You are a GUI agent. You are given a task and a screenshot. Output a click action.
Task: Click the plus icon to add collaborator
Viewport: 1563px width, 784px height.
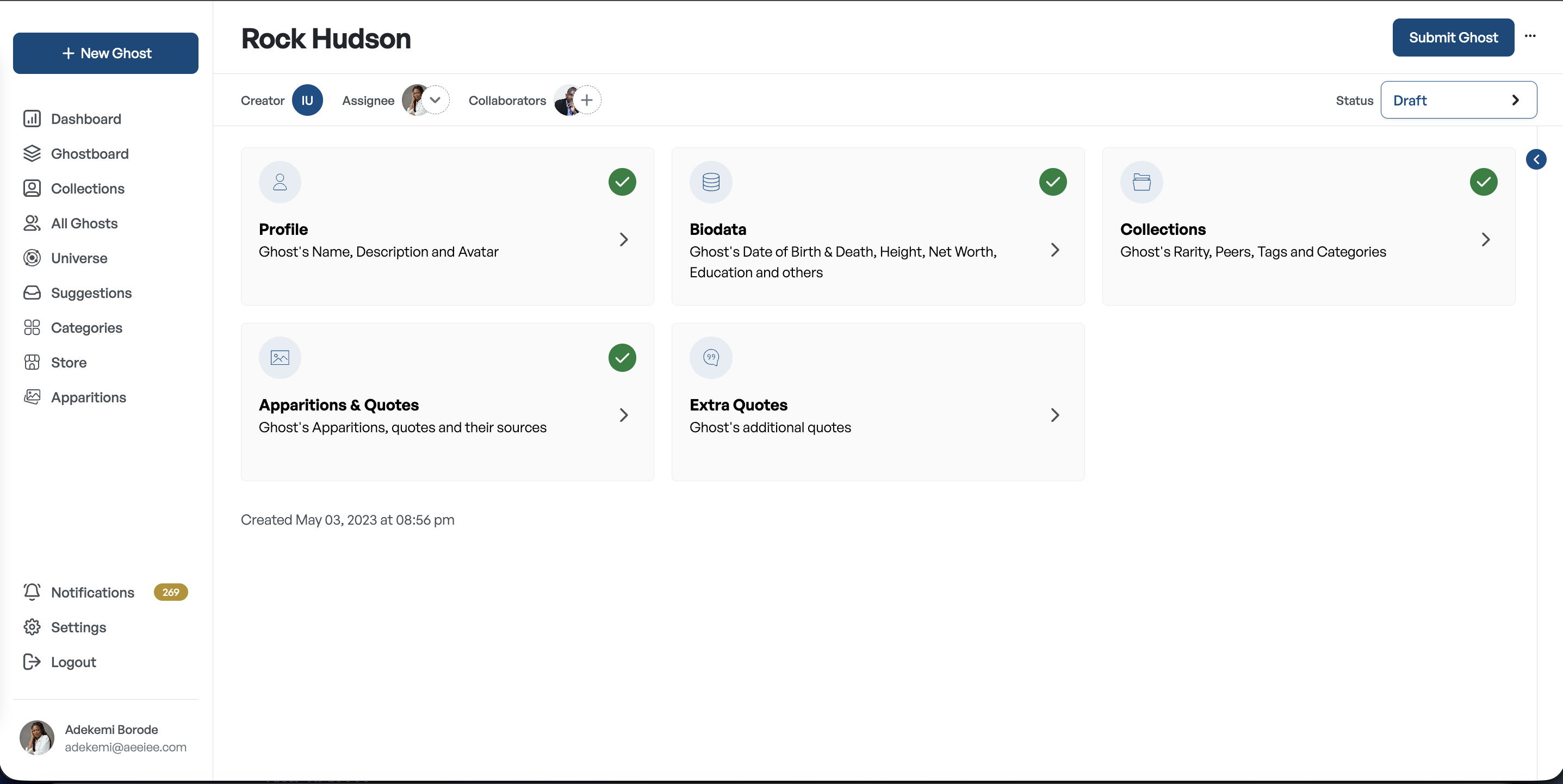[x=587, y=100]
